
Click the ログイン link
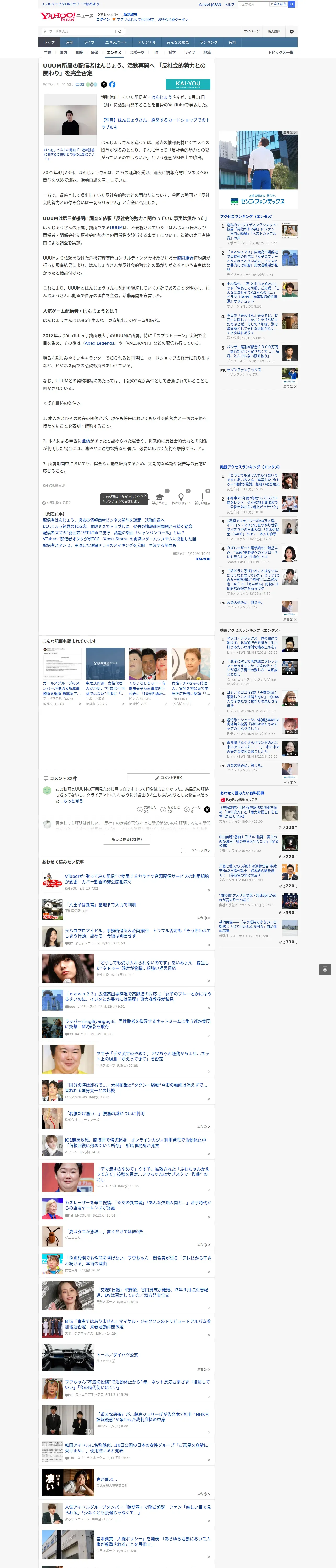(103, 20)
